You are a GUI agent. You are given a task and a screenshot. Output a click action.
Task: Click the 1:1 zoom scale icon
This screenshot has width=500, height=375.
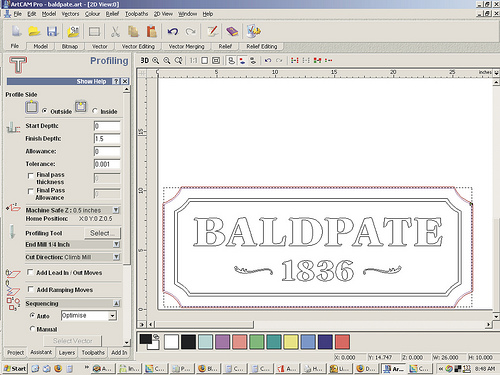193,60
